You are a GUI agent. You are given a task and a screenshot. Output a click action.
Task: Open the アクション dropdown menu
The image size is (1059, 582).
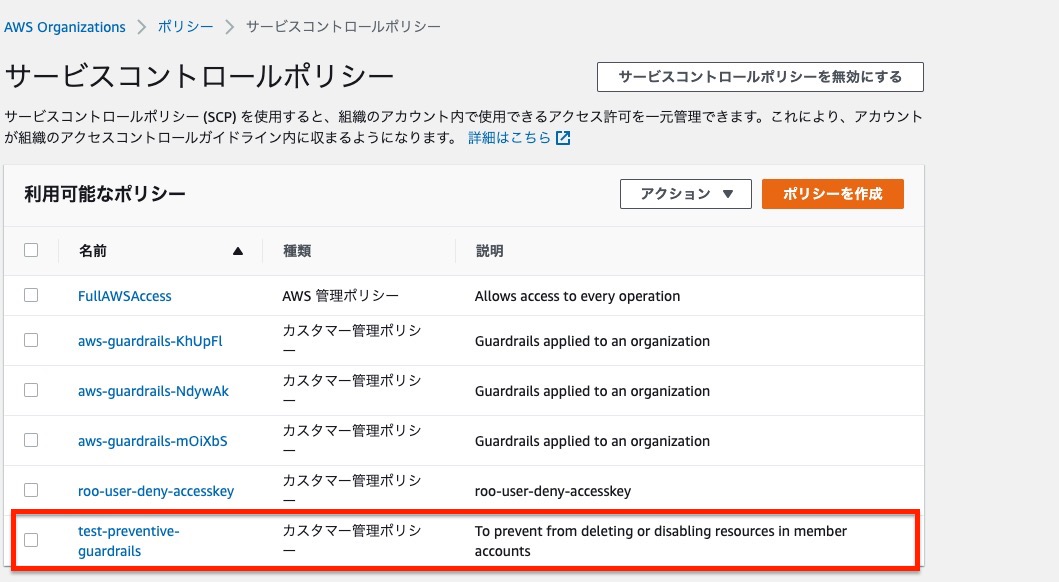point(685,193)
